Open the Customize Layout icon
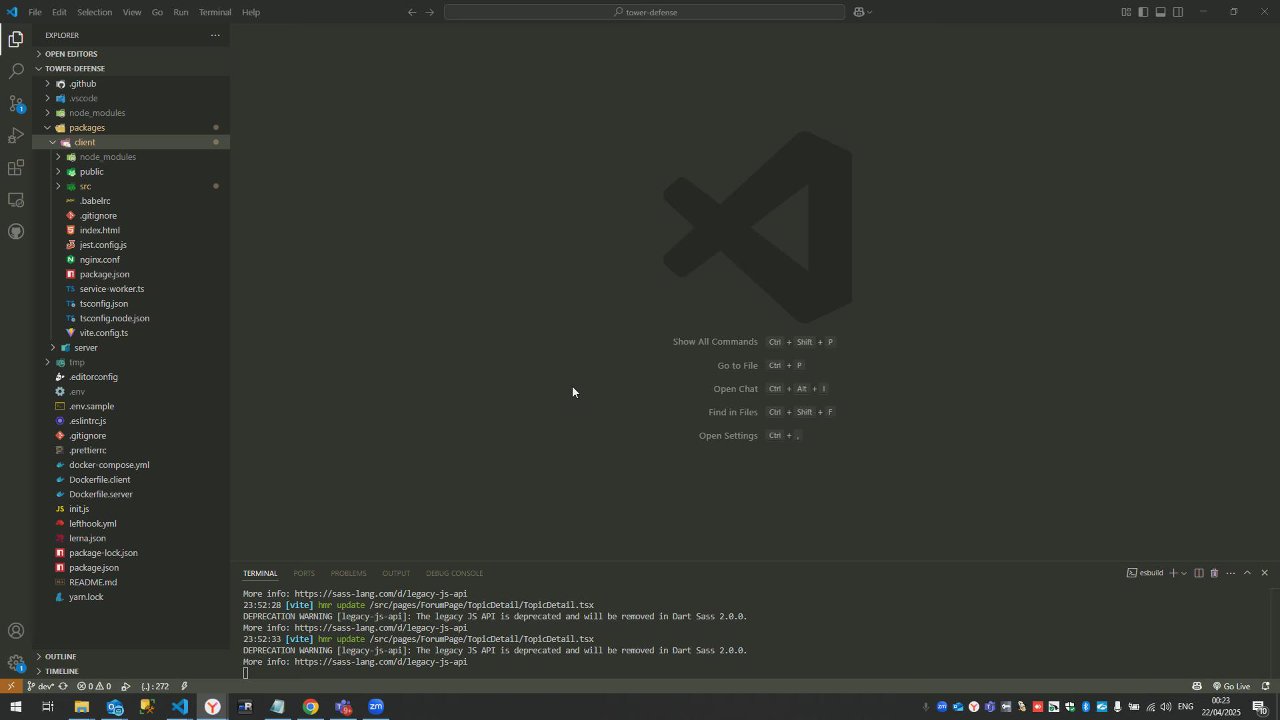Image resolution: width=1280 pixels, height=720 pixels. [1126, 12]
